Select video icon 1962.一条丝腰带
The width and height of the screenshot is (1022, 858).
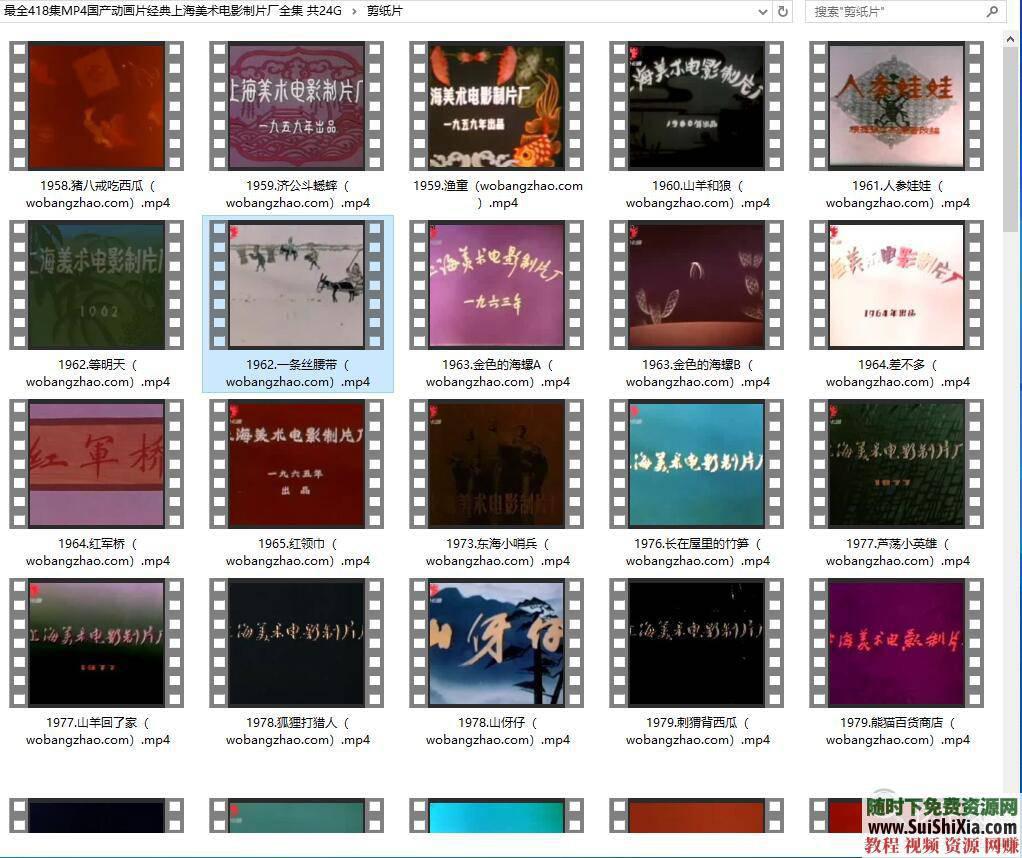(x=297, y=285)
